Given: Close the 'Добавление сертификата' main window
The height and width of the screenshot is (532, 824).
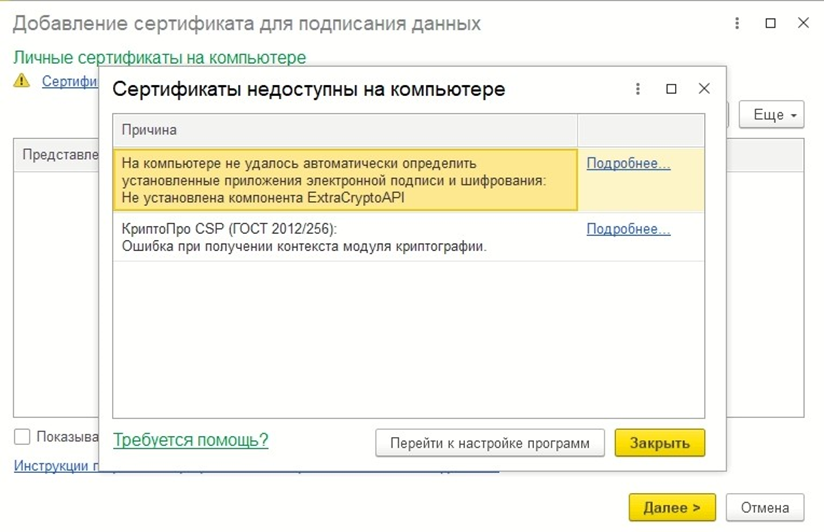Looking at the screenshot, I should (x=803, y=23).
